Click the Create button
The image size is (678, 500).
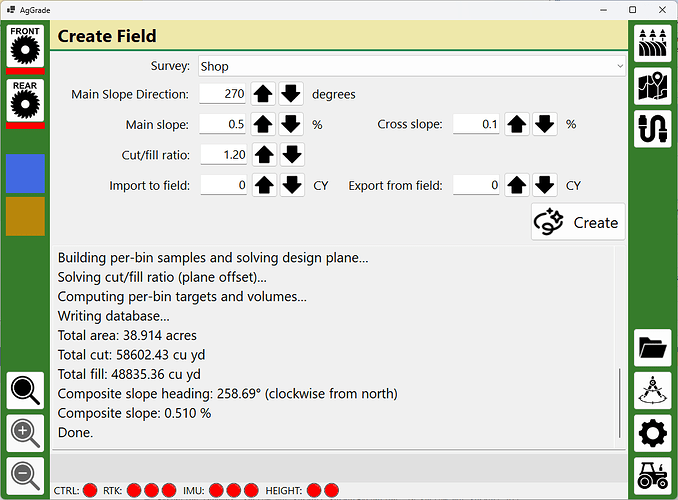pos(578,222)
